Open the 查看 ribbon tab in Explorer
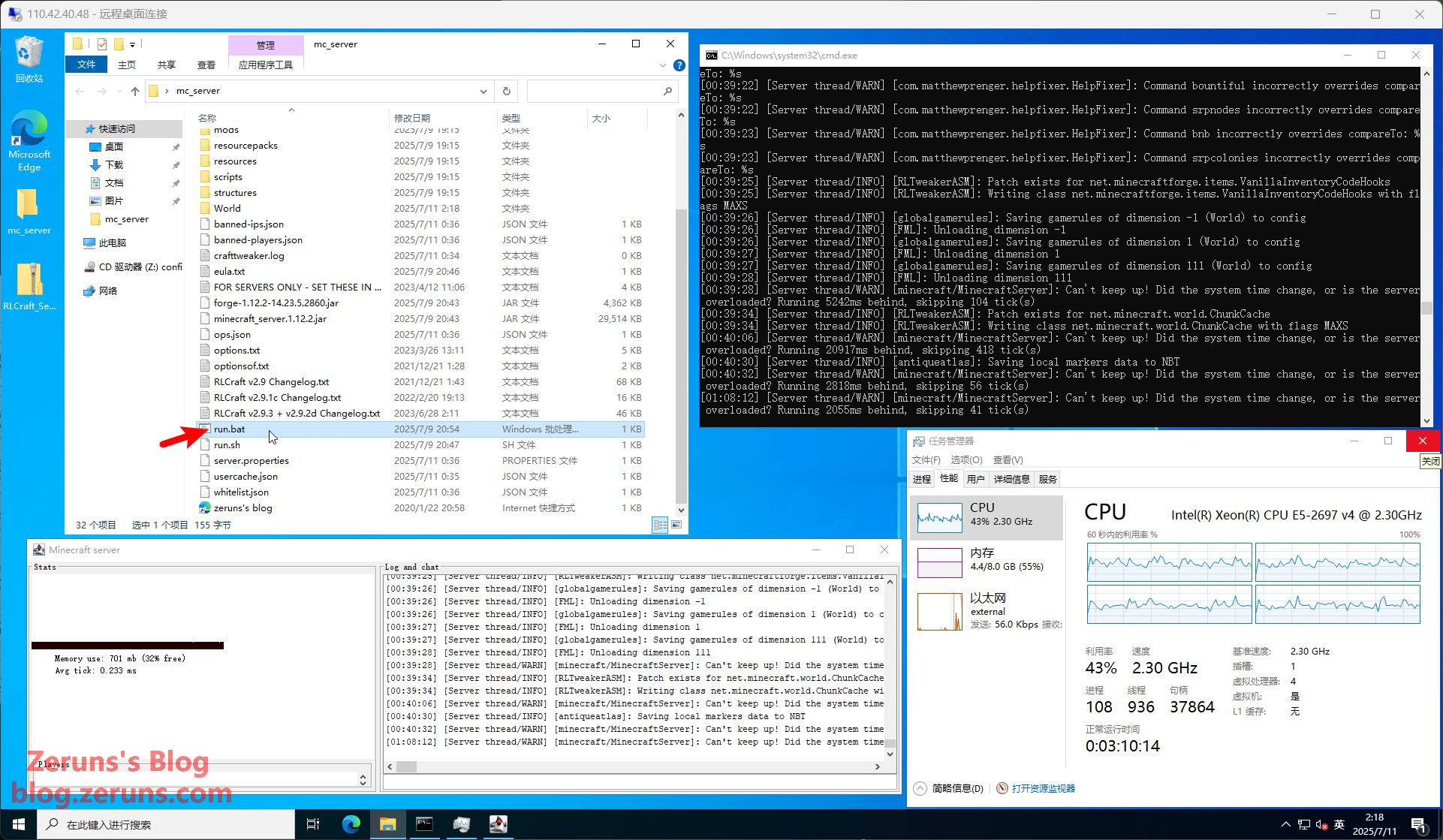 tap(206, 65)
